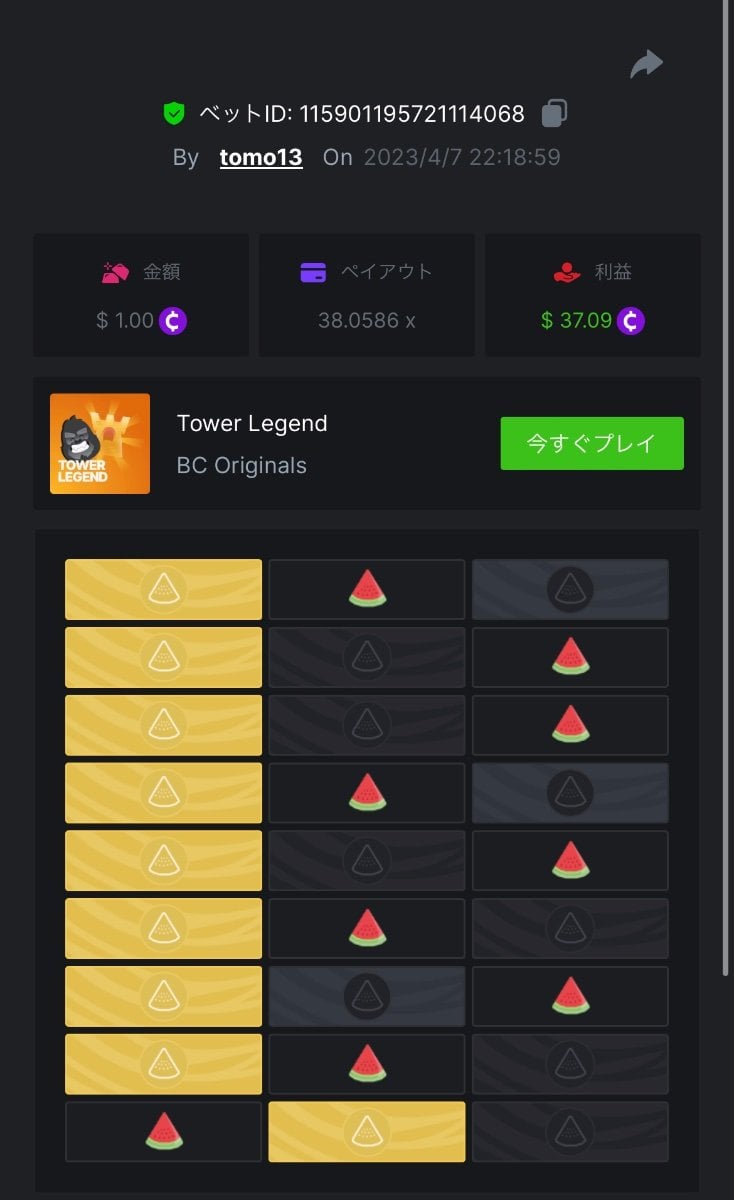This screenshot has height=1200, width=734.
Task: Click the share arrow icon
Action: (646, 64)
